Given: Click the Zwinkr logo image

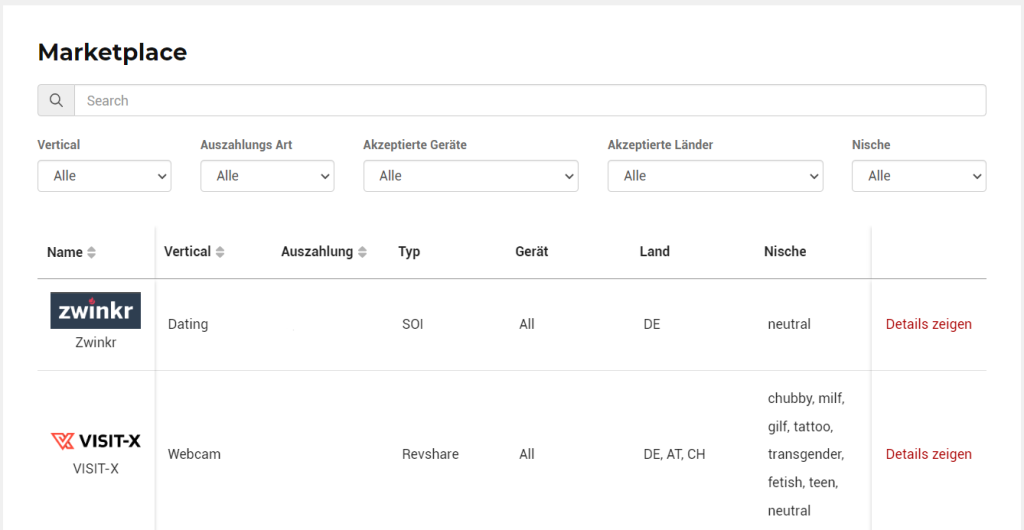Looking at the screenshot, I should tap(95, 310).
